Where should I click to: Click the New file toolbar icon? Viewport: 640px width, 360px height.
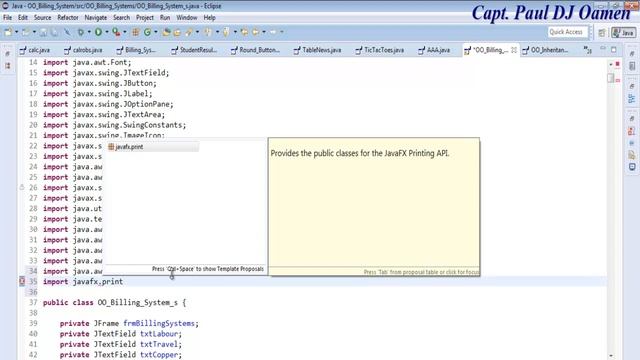pos(8,32)
